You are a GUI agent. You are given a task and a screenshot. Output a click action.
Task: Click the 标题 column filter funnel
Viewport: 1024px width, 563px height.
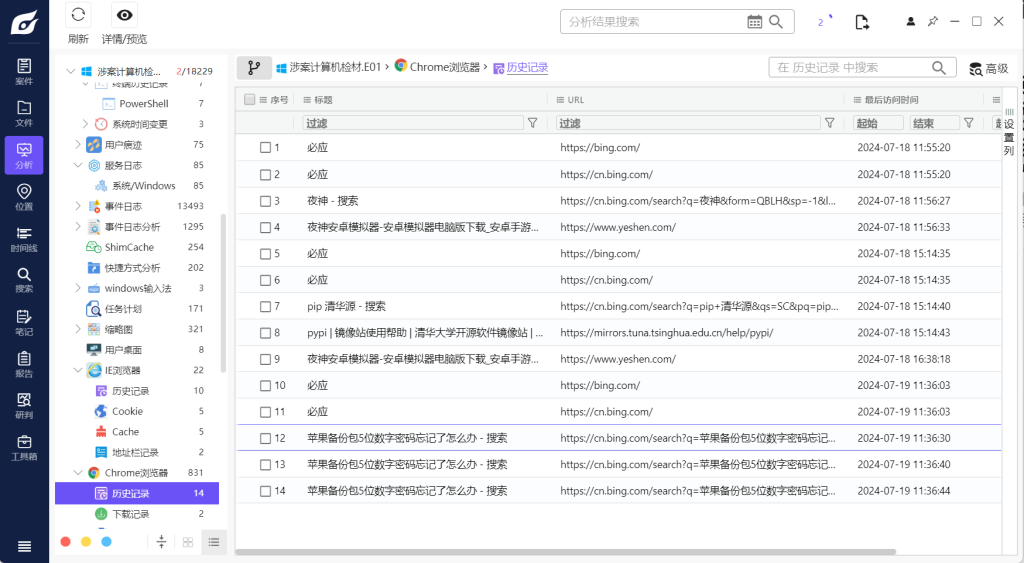532,123
